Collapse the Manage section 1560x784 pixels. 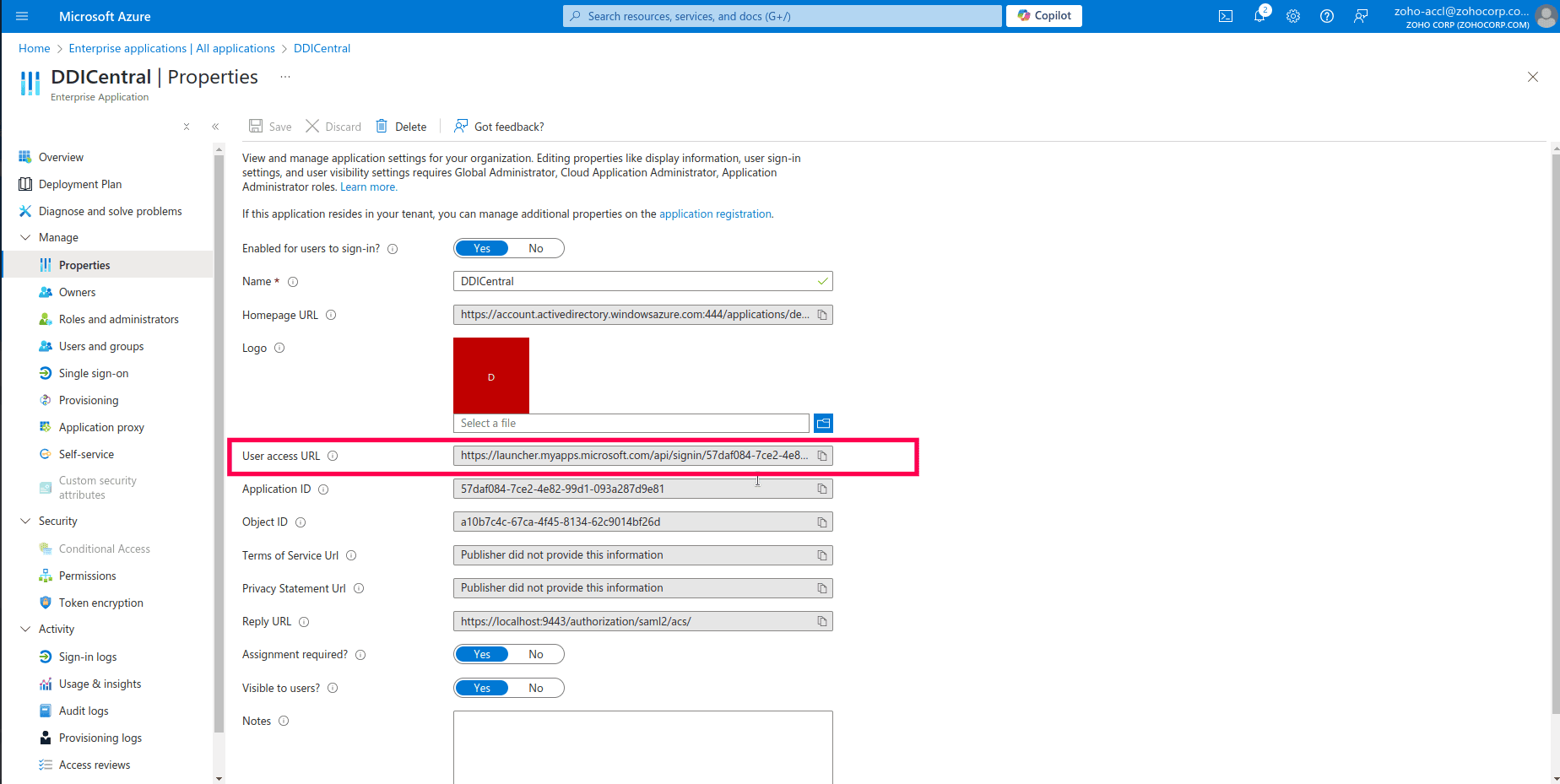tap(25, 237)
